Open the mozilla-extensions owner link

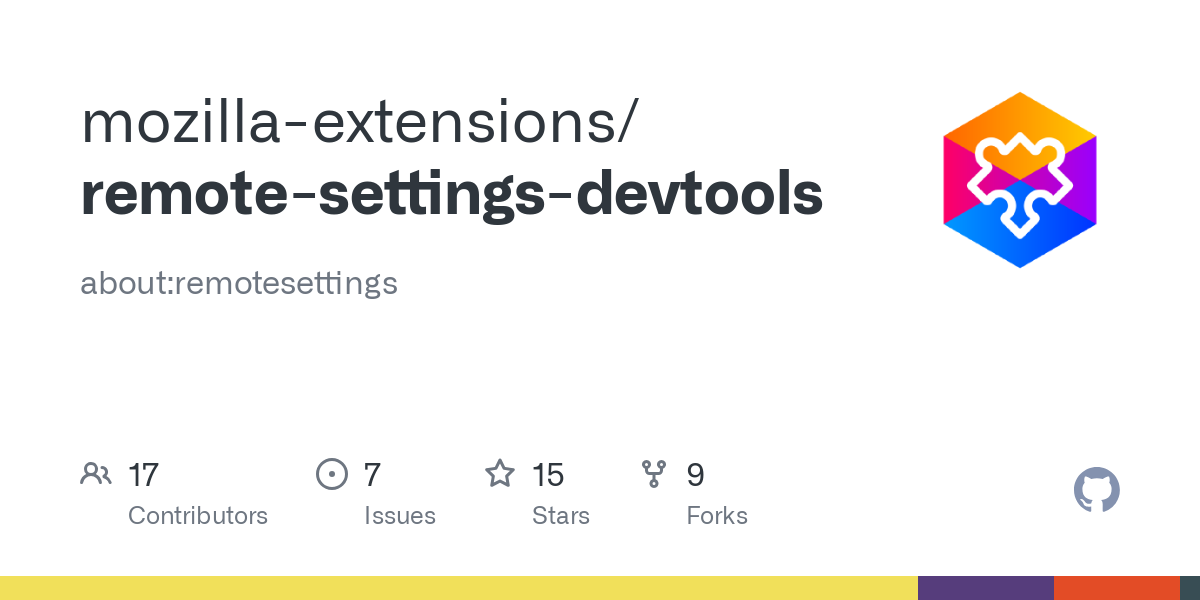point(356,121)
